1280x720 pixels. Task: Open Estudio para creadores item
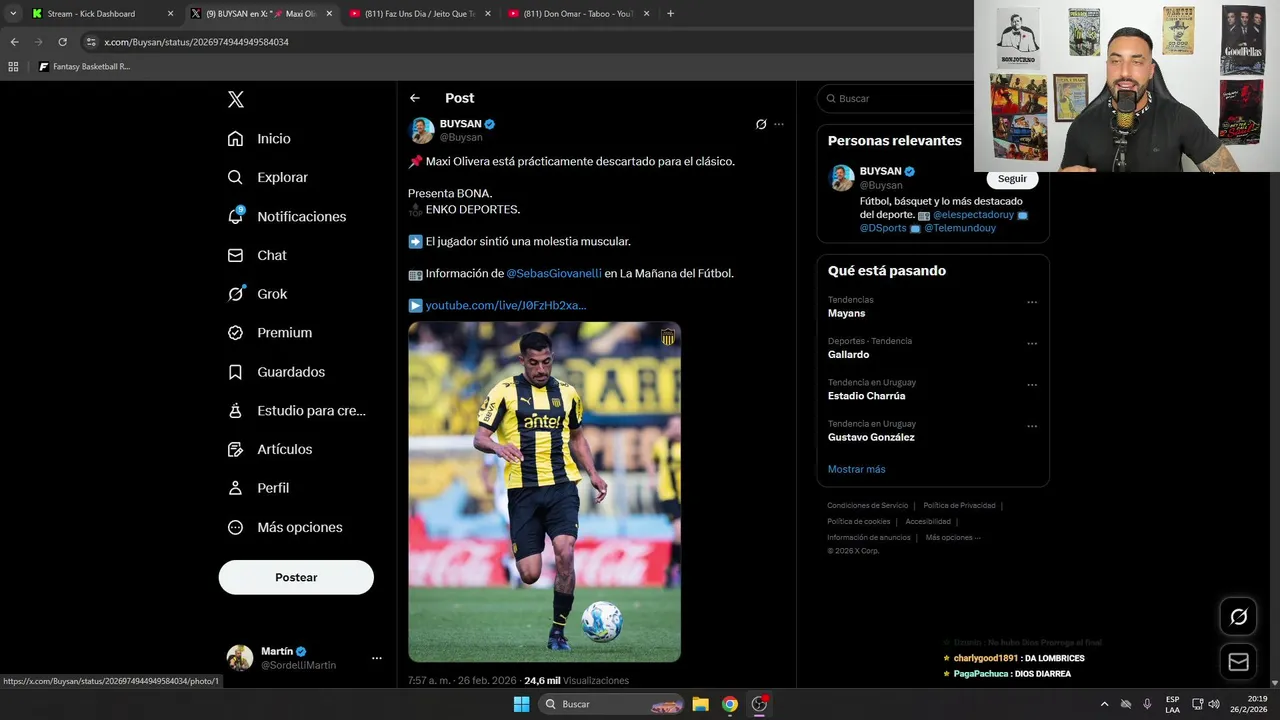click(297, 410)
